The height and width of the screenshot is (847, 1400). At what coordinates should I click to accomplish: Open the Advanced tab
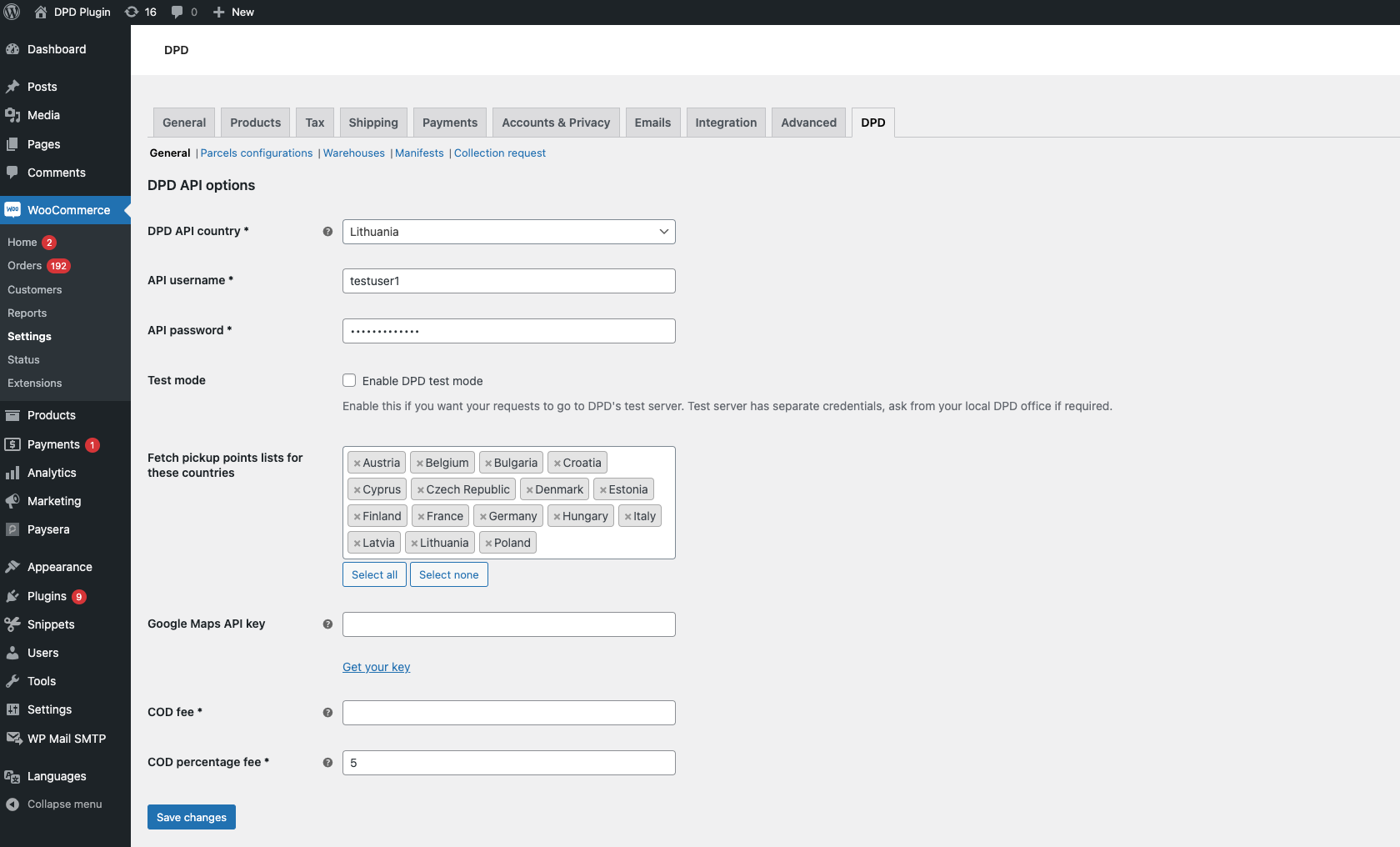tap(808, 123)
